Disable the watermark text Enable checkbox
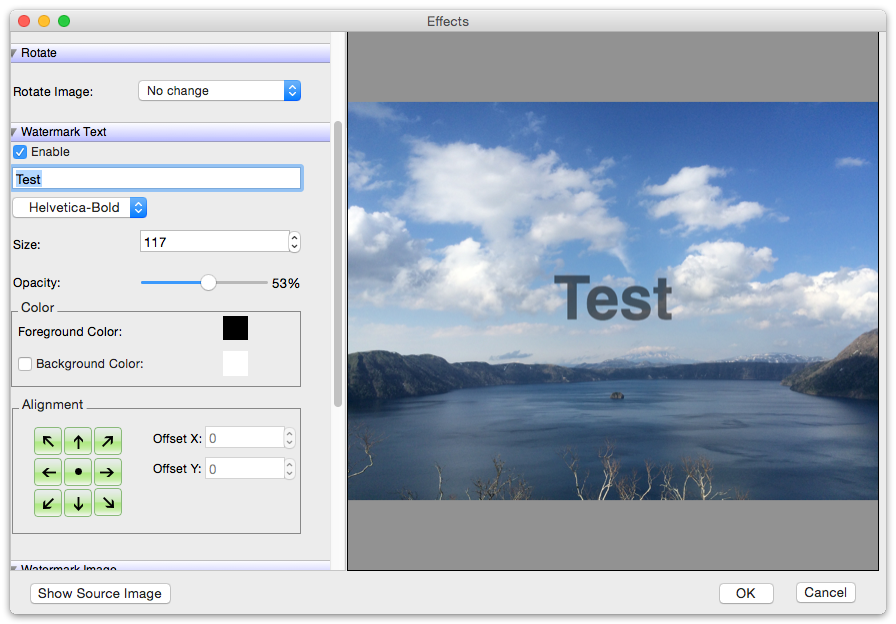Screen dimensions: 896x624 coord(19,151)
